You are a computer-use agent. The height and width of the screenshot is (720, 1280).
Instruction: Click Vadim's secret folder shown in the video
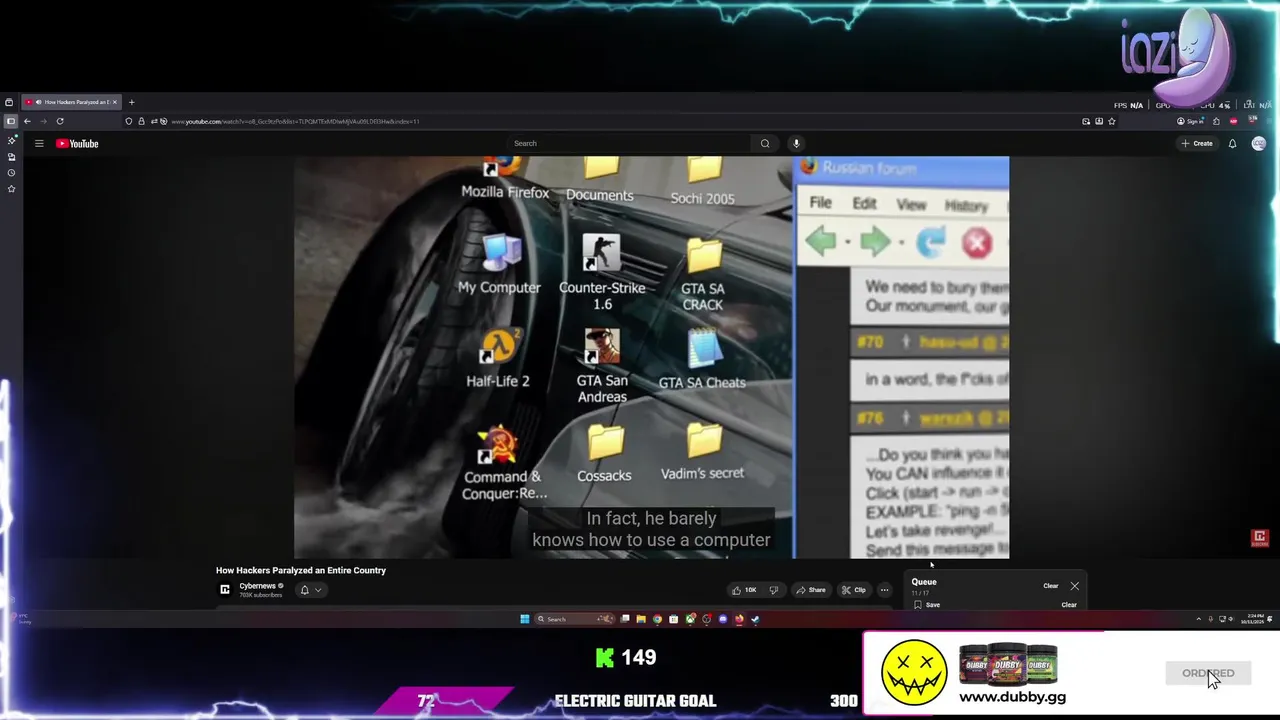(703, 451)
